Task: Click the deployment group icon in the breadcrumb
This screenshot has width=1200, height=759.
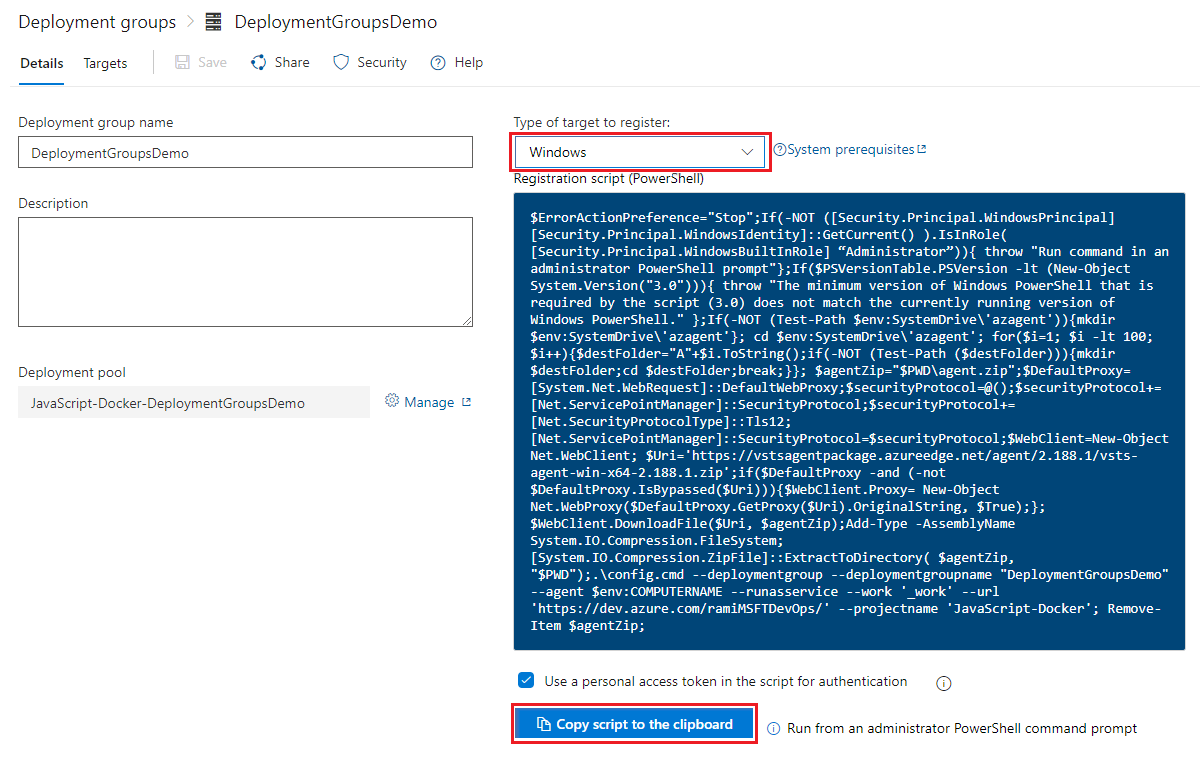Action: click(212, 21)
